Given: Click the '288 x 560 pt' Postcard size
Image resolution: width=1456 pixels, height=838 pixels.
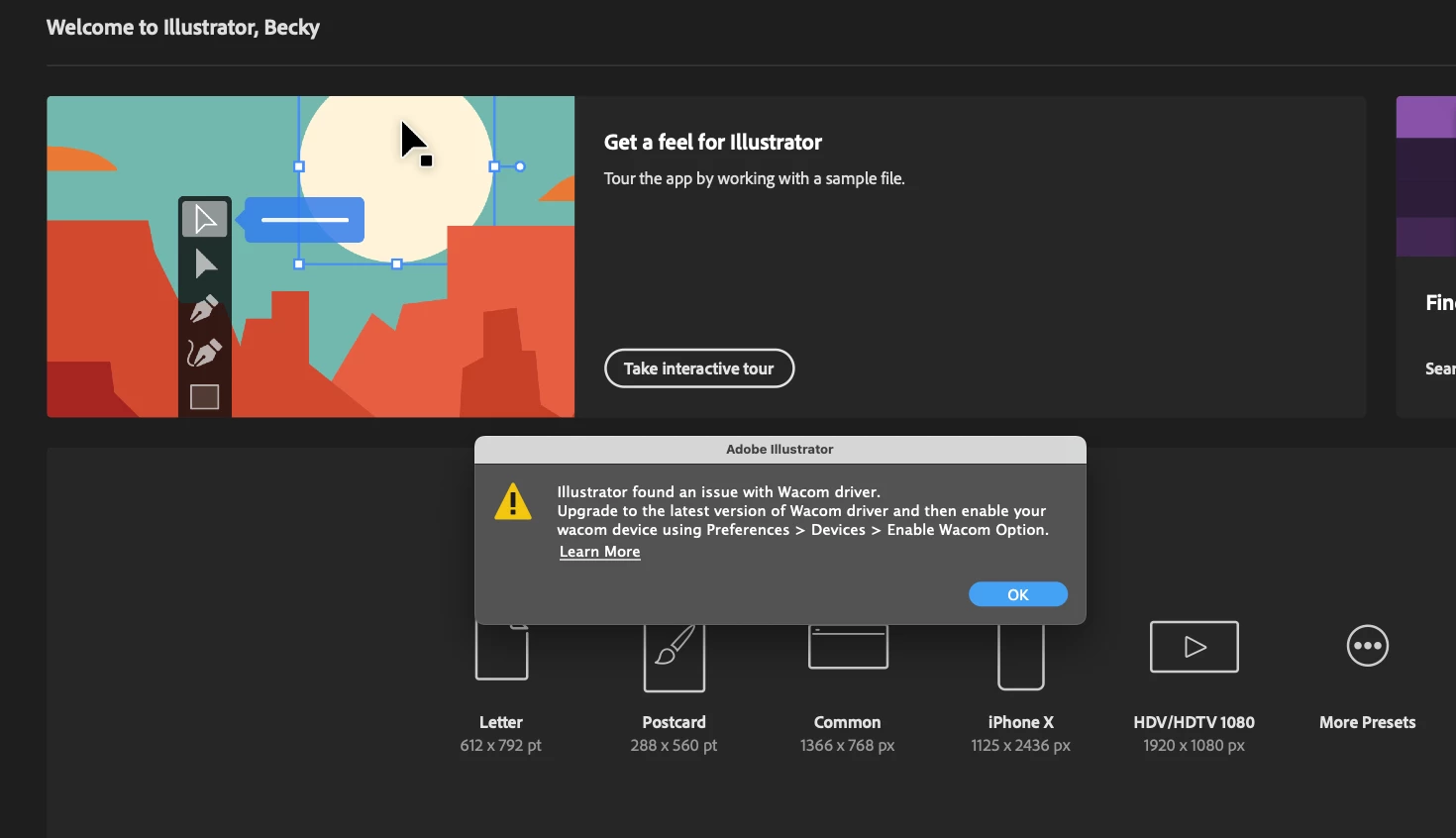Looking at the screenshot, I should (x=674, y=745).
